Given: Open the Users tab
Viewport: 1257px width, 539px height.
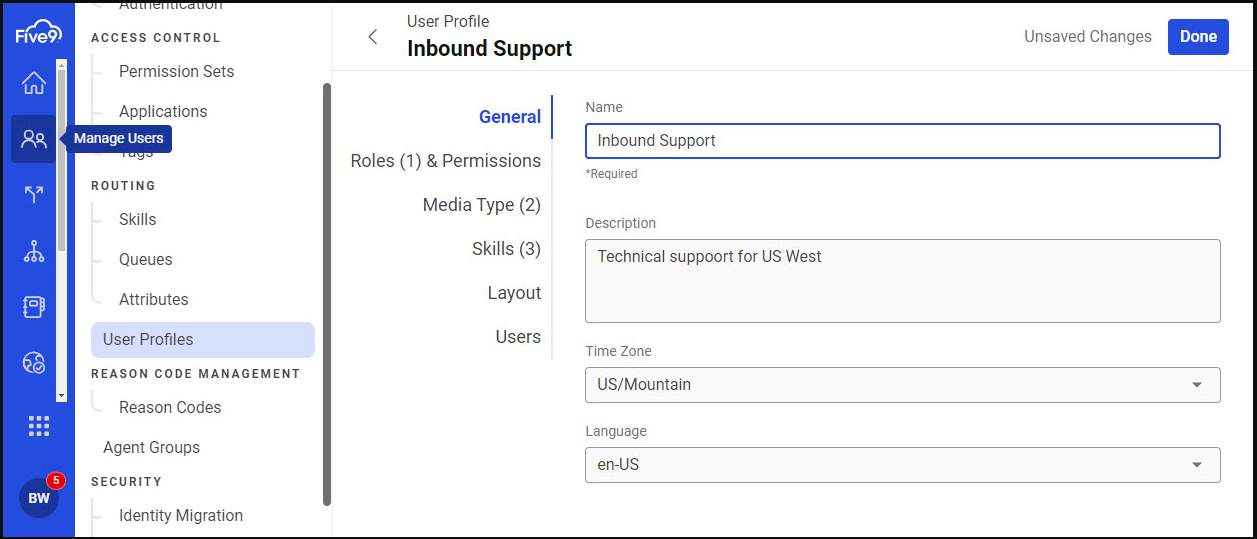Looking at the screenshot, I should pyautogui.click(x=518, y=337).
